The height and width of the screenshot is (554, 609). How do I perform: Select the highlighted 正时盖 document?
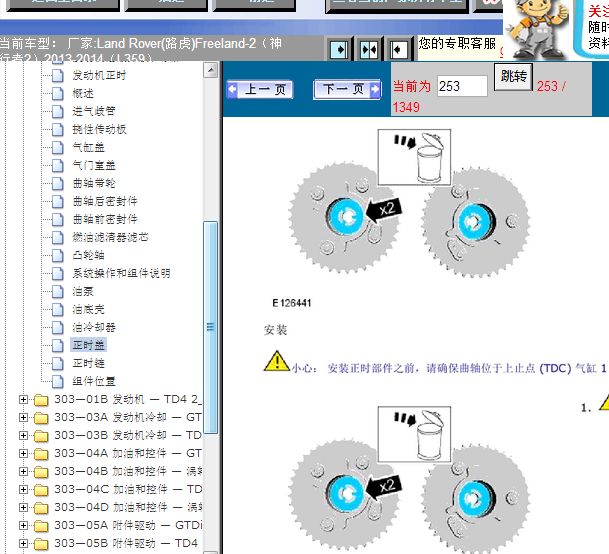pos(88,345)
